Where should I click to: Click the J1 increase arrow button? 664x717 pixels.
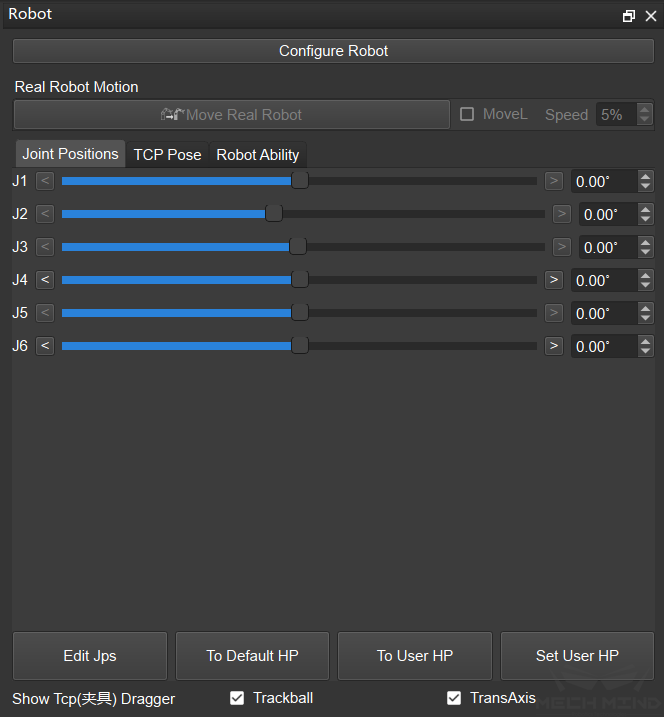[554, 181]
